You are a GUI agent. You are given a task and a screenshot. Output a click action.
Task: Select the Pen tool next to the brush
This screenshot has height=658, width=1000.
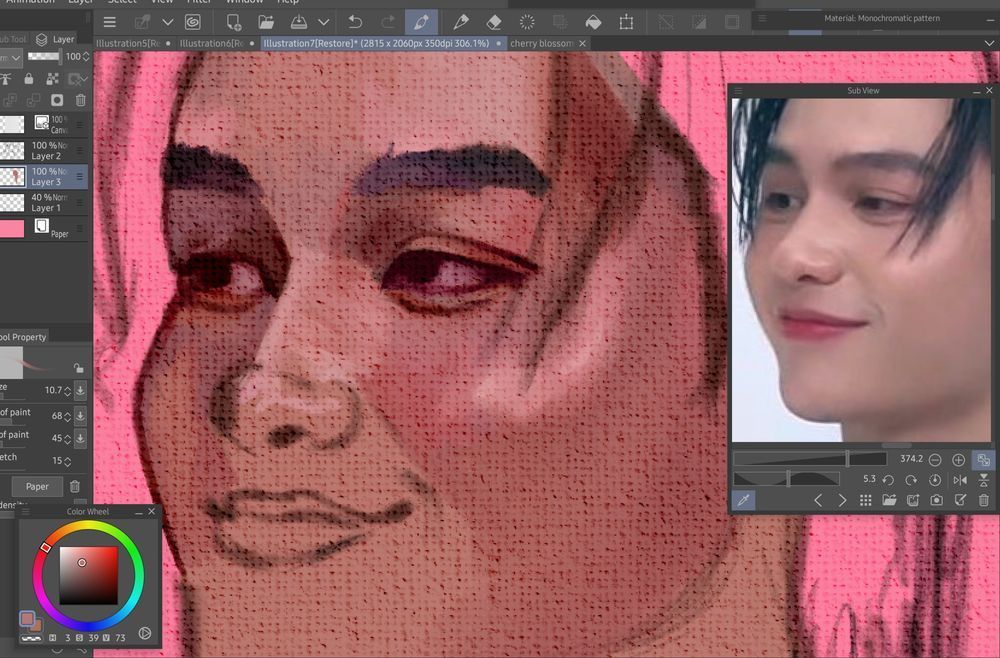[x=461, y=22]
